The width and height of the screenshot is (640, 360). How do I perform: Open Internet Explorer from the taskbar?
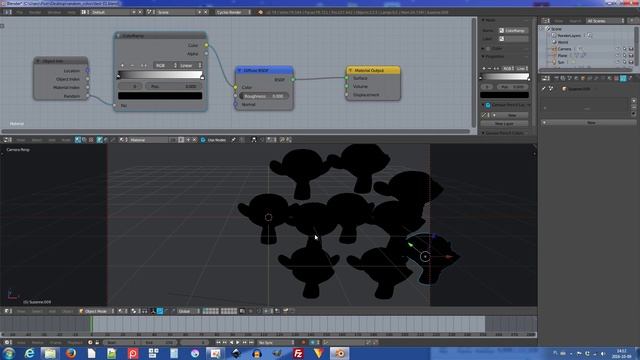click(x=29, y=353)
